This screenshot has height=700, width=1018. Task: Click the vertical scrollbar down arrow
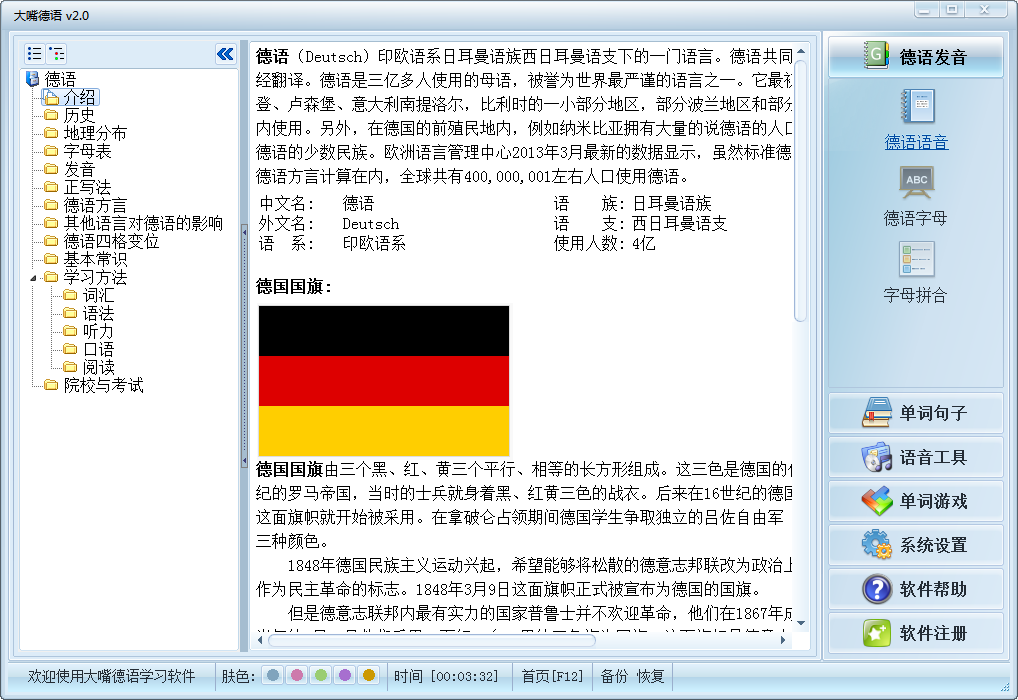(801, 623)
